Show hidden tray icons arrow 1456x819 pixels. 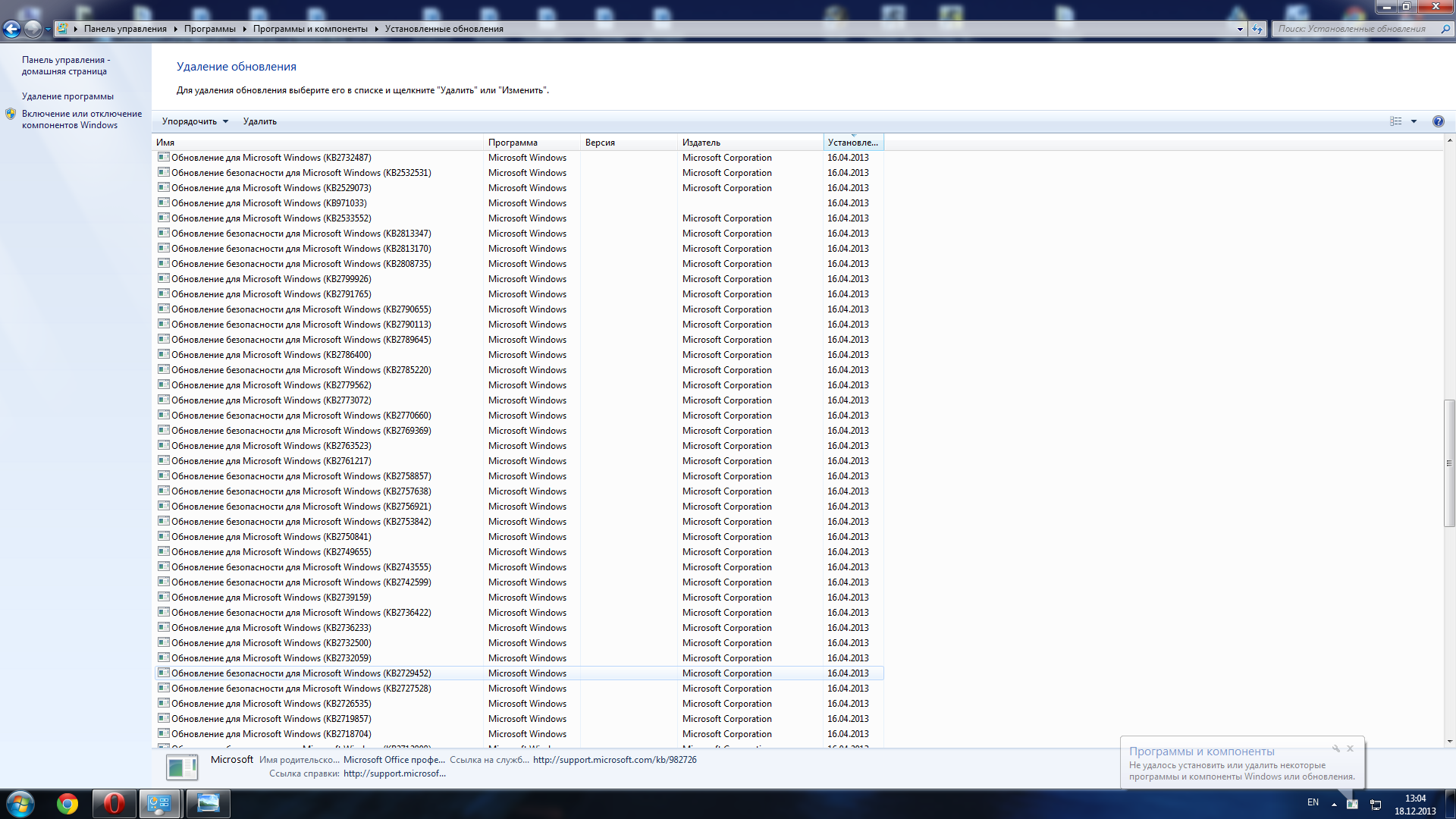click(x=1334, y=805)
